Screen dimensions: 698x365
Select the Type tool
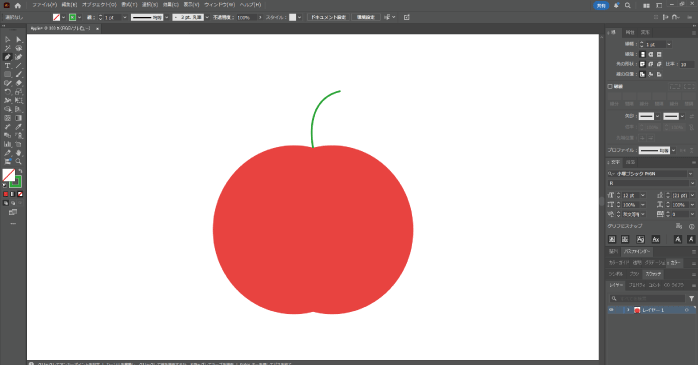point(8,66)
